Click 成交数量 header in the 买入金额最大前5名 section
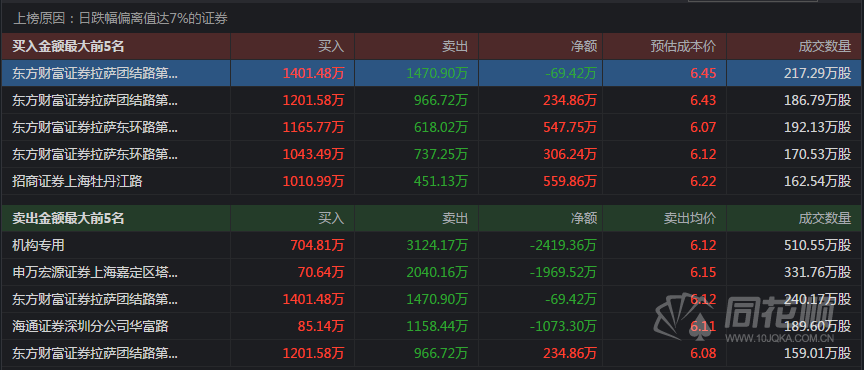The width and height of the screenshot is (864, 370). pyautogui.click(x=825, y=47)
